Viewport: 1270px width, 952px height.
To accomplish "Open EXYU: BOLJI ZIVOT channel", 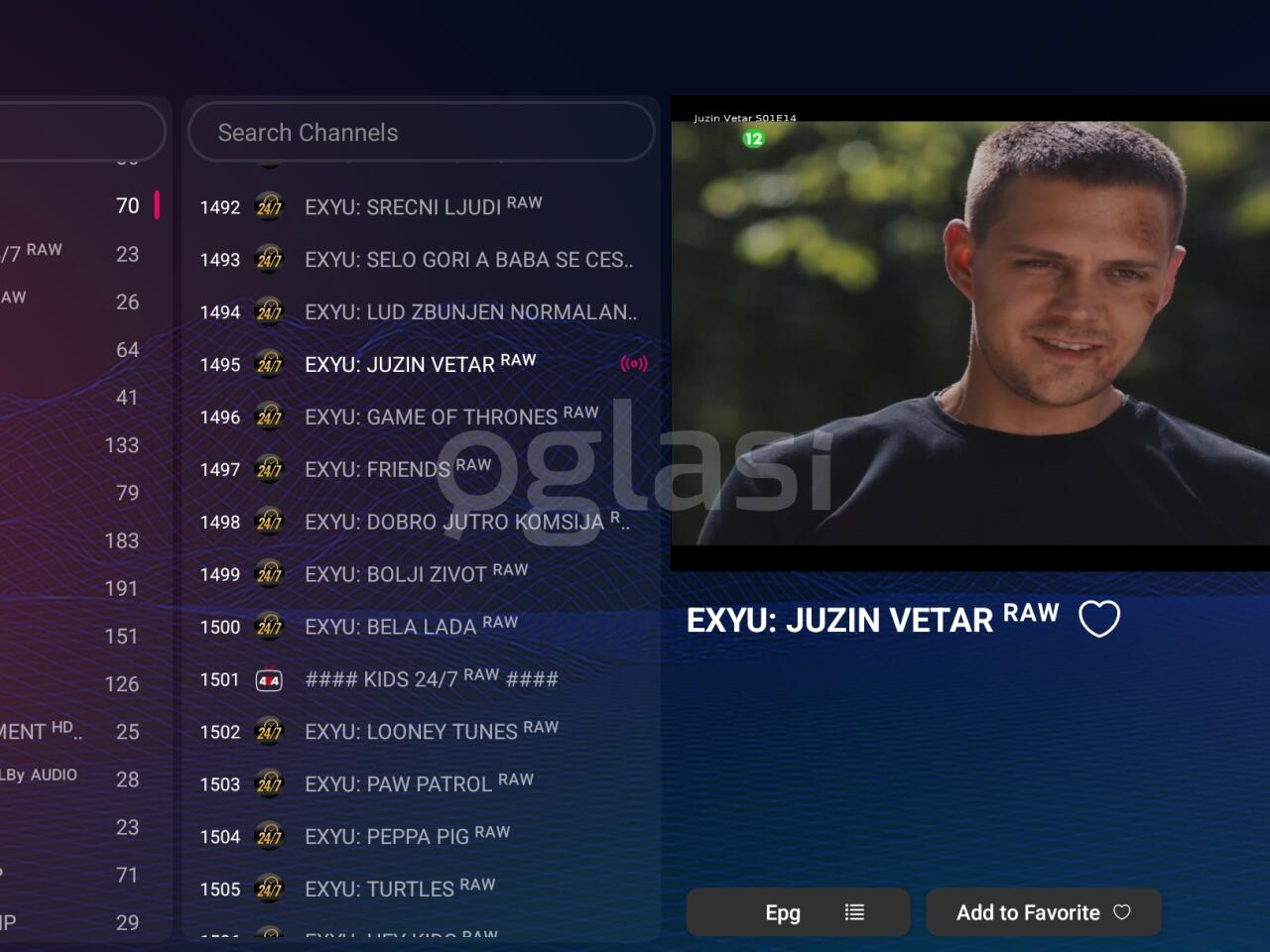I will [x=416, y=574].
